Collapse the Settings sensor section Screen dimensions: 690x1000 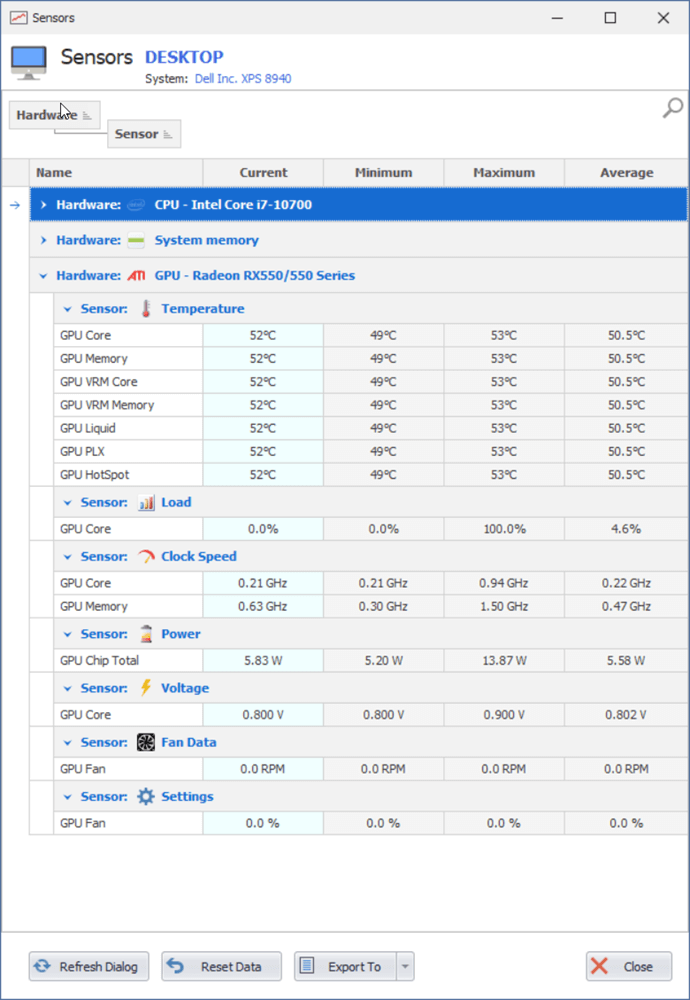click(x=68, y=797)
